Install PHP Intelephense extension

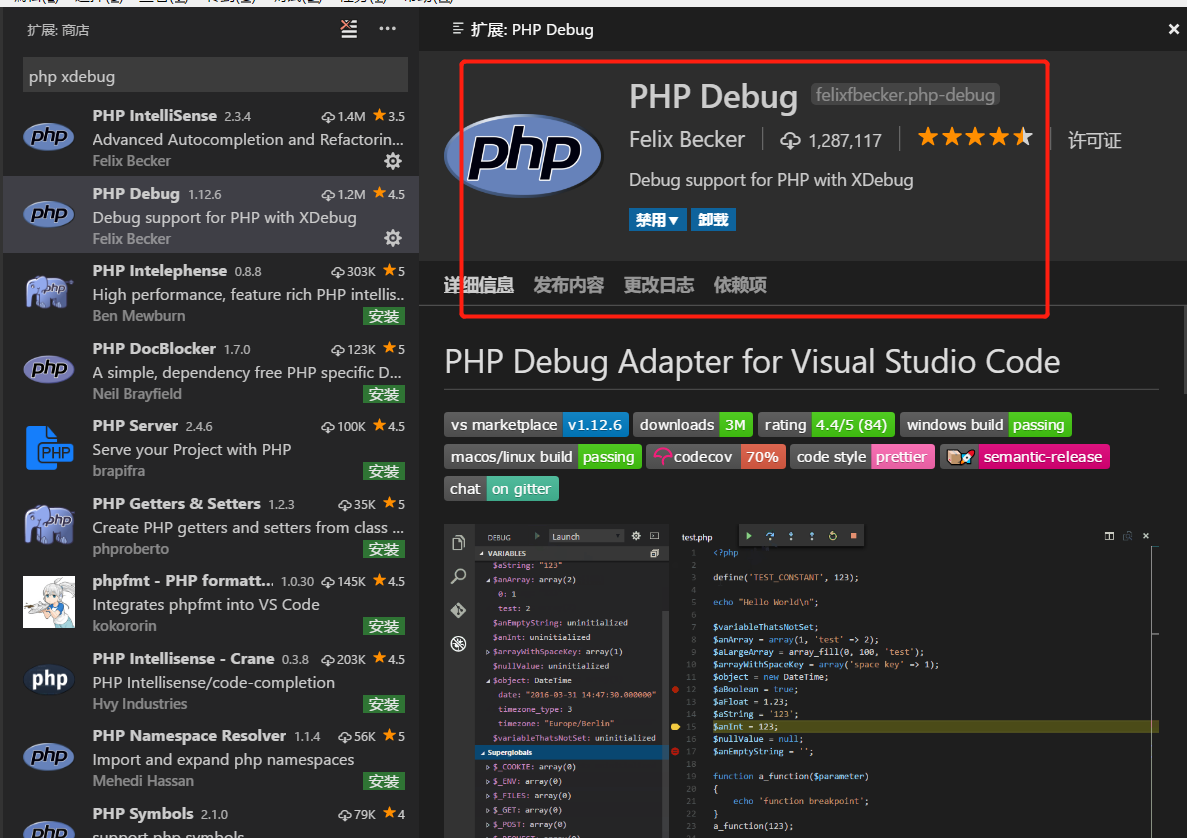click(x=384, y=316)
